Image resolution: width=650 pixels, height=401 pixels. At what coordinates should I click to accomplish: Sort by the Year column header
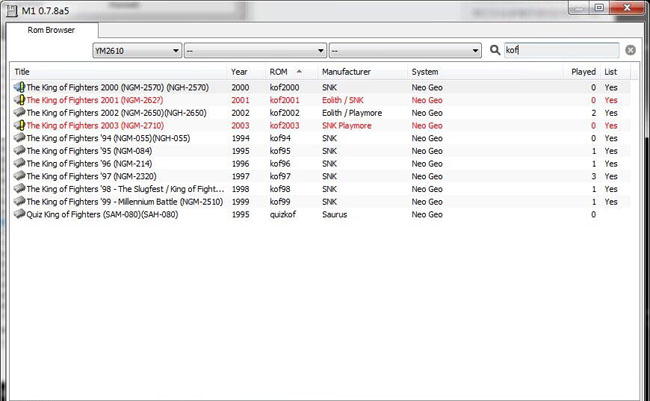point(239,72)
